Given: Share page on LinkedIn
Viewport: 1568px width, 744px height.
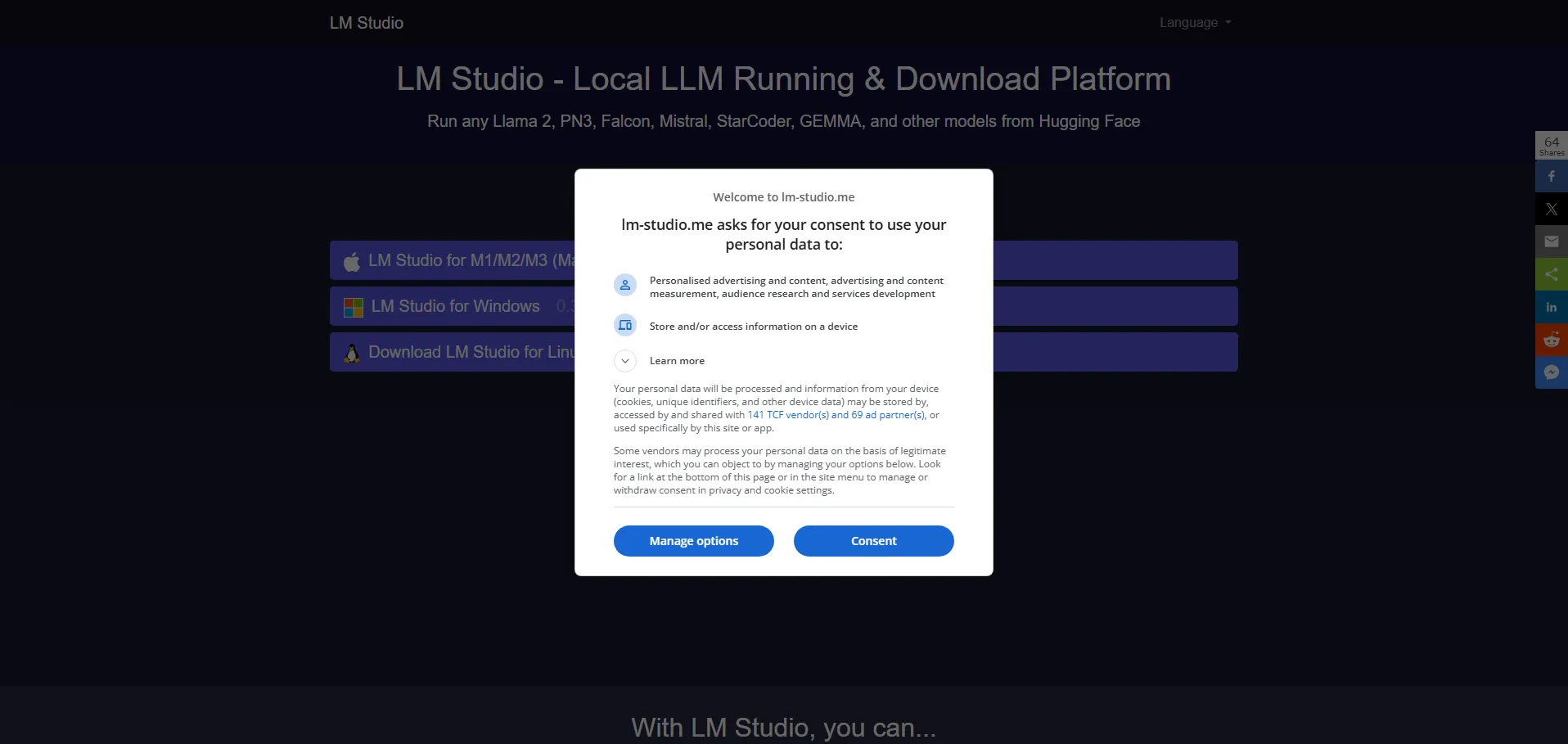Looking at the screenshot, I should 1551,308.
